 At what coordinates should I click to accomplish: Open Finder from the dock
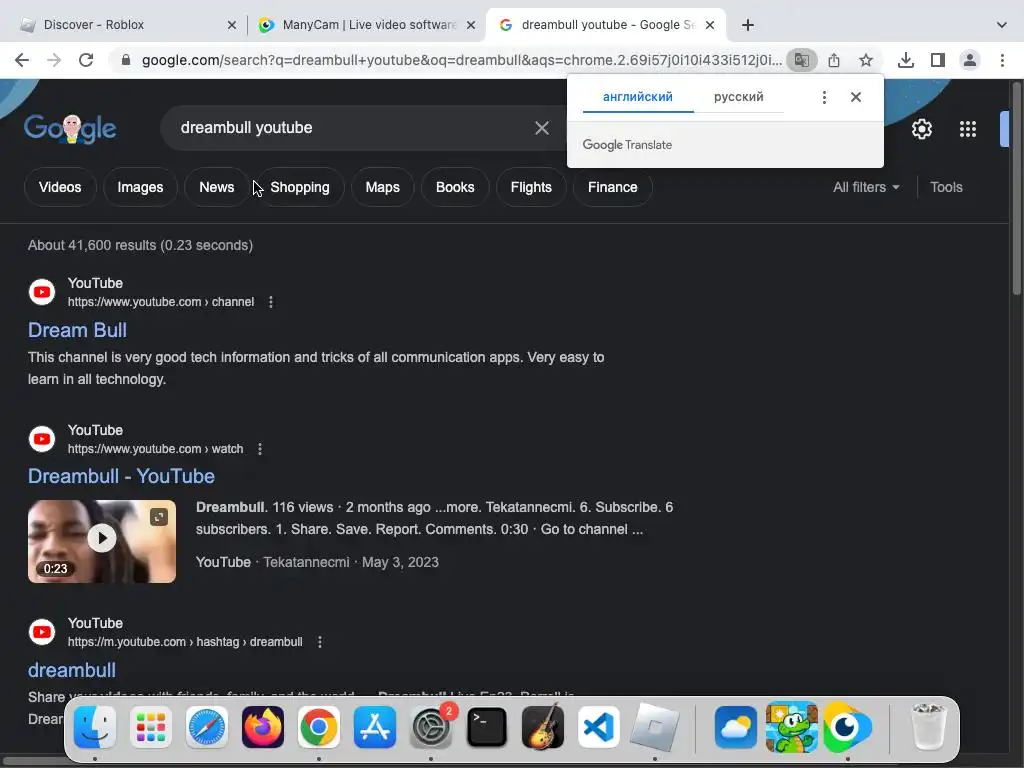click(95, 727)
